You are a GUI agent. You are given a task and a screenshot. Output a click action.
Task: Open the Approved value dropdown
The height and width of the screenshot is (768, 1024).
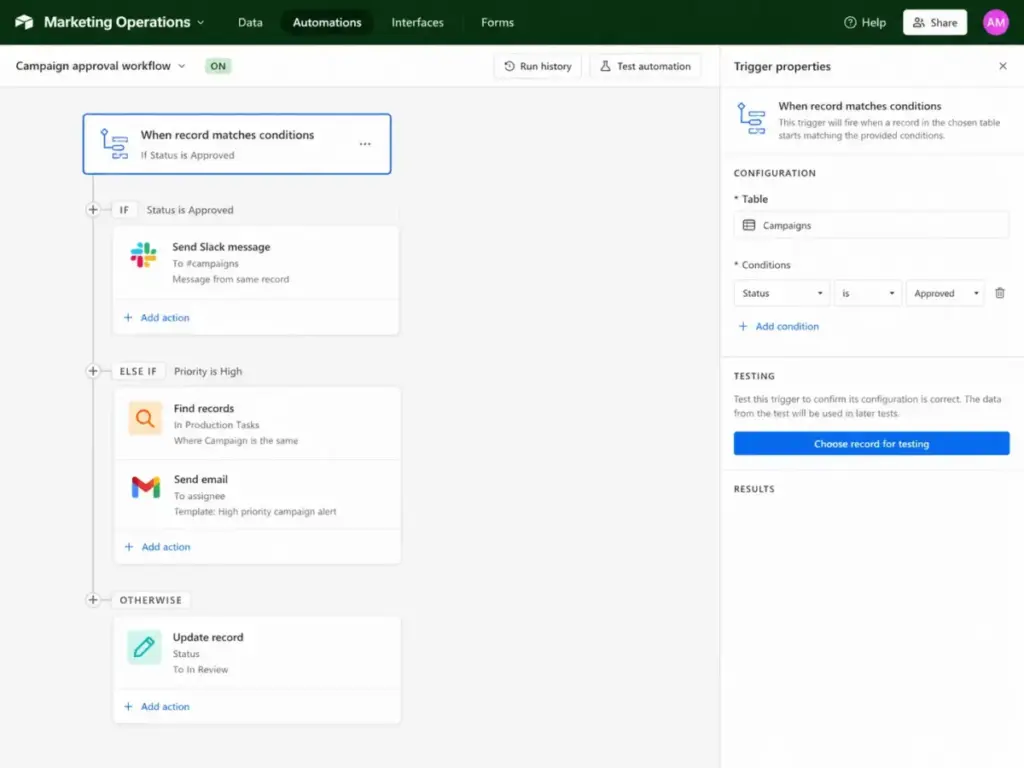946,293
